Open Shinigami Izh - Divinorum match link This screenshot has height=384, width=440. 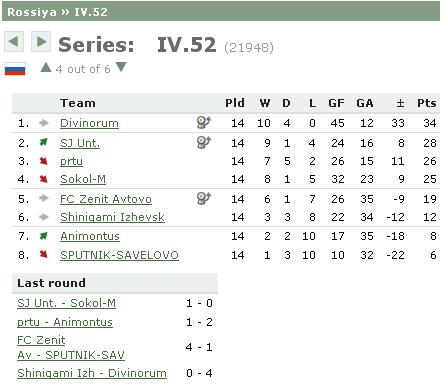[92, 373]
